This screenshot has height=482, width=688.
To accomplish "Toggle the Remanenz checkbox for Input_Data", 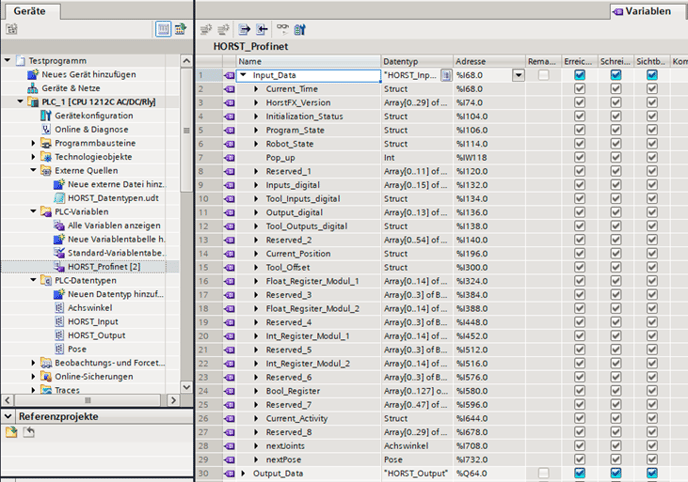I will (543, 75).
